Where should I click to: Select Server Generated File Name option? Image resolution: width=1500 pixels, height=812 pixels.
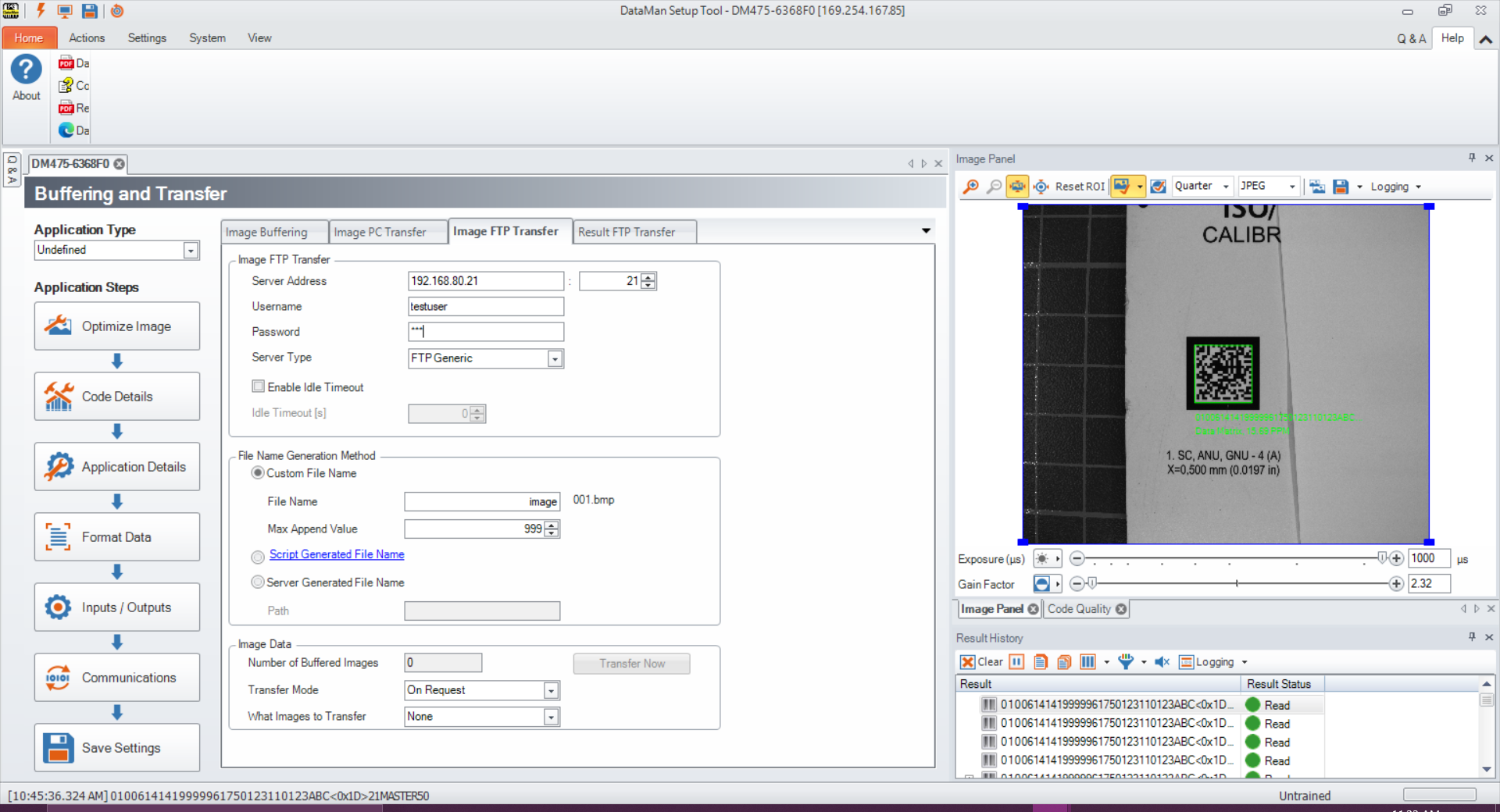258,582
